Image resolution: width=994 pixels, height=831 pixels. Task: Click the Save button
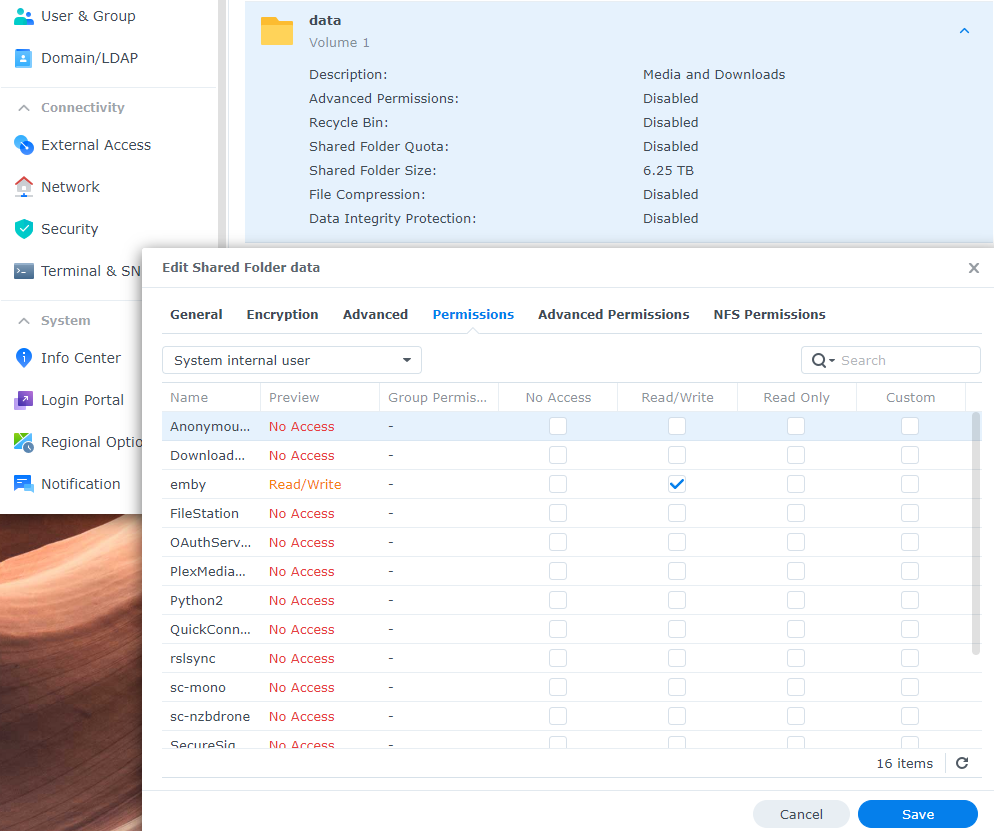(917, 814)
